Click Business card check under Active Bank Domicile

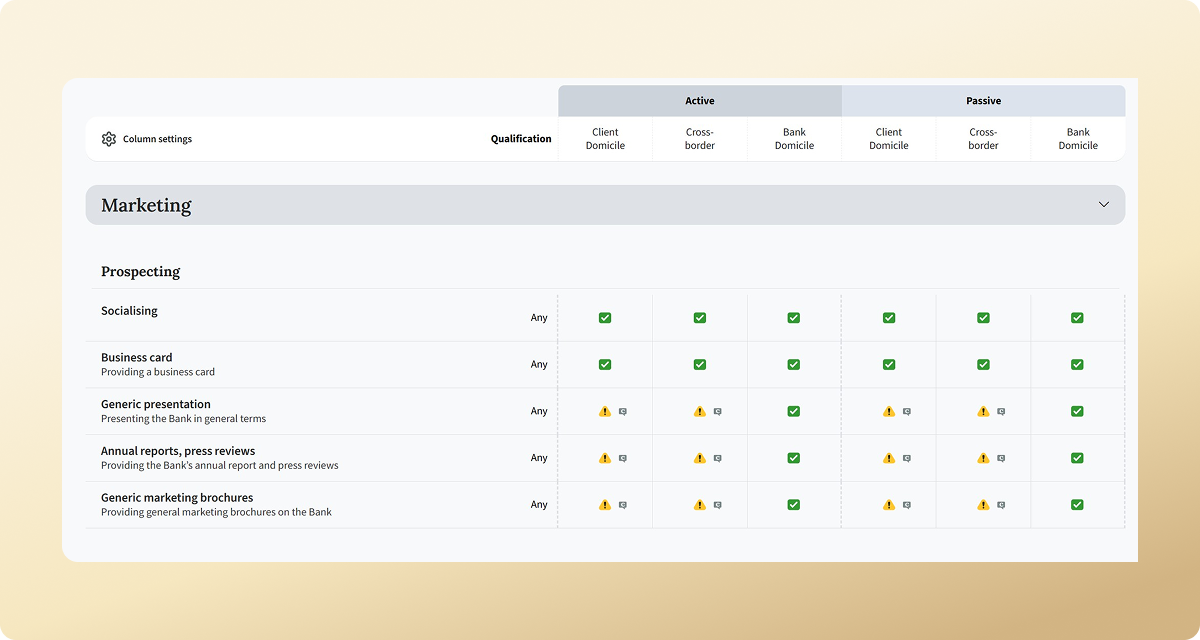point(794,365)
